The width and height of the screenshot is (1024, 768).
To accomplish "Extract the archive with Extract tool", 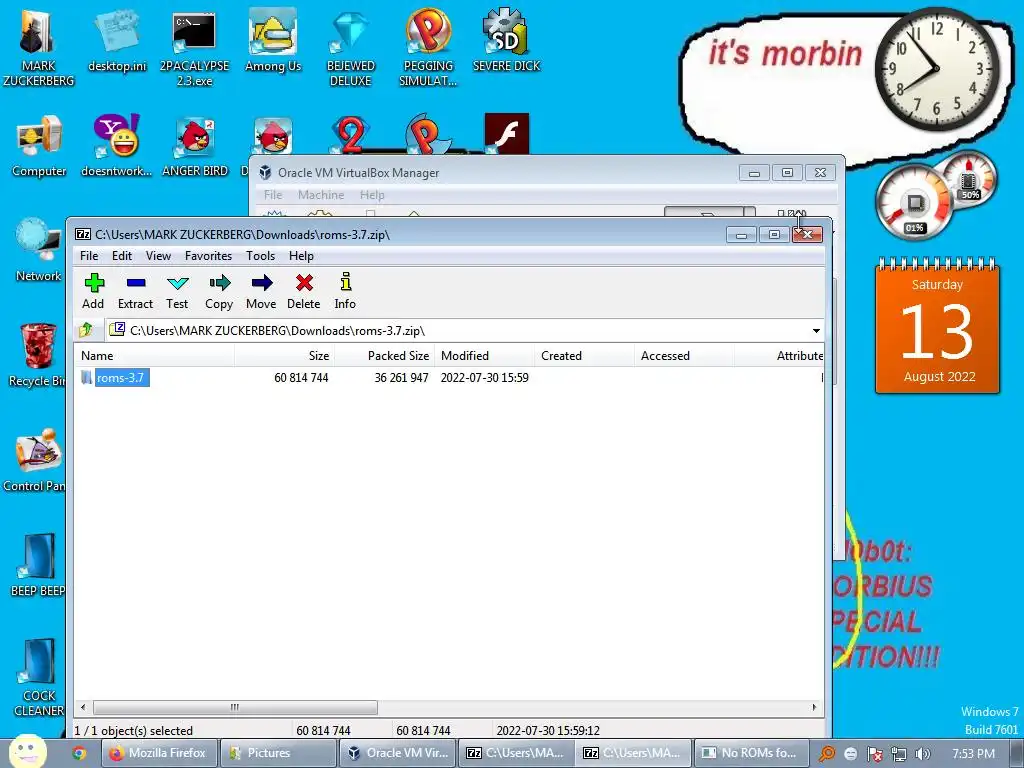I will [135, 291].
